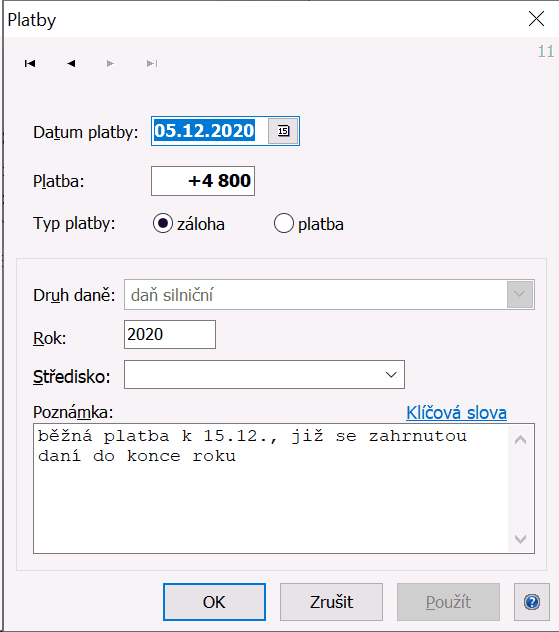Open help with question mark icon
This screenshot has height=632, width=559.
(532, 602)
